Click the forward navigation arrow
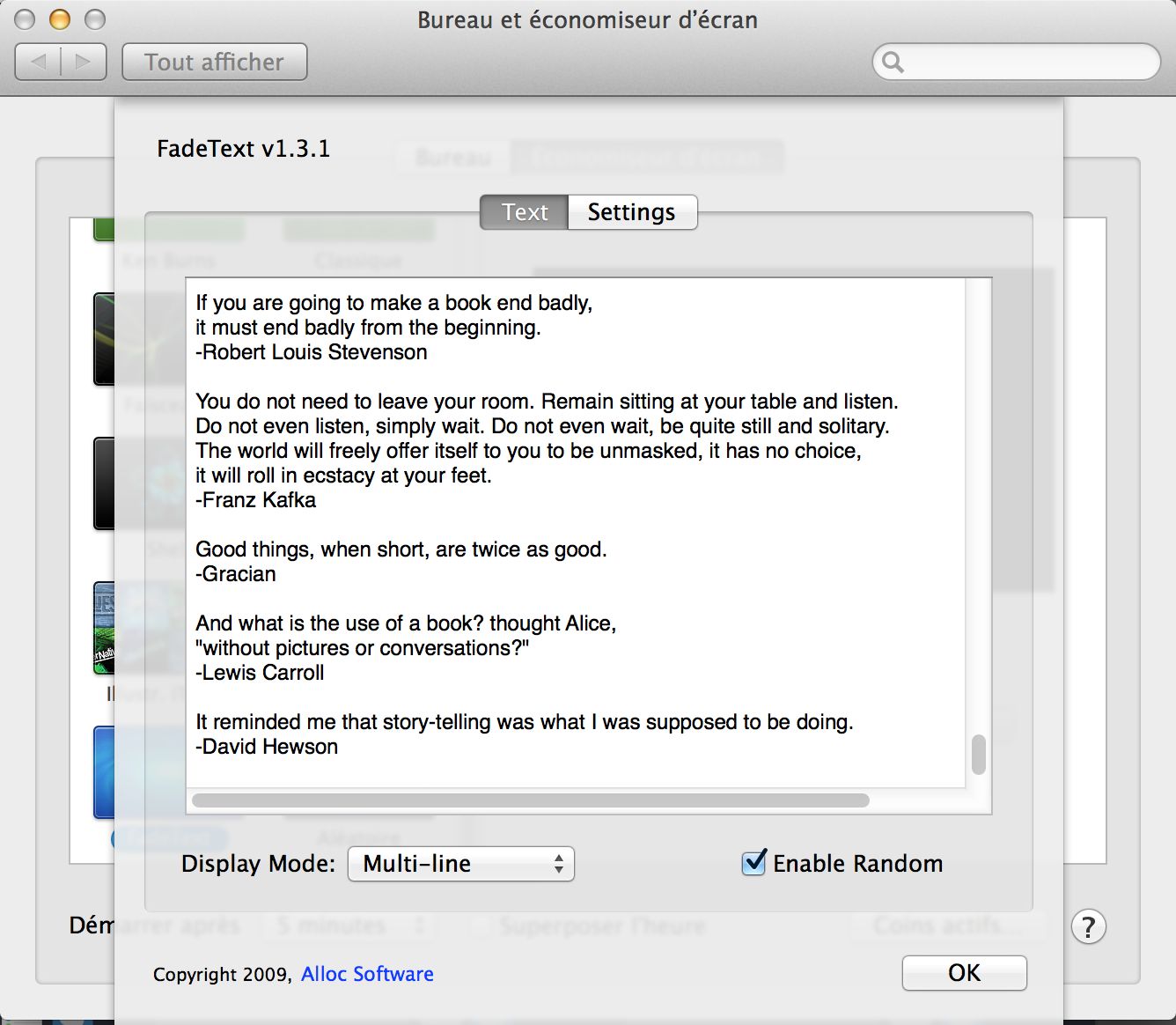The height and width of the screenshot is (1025, 1176). [x=84, y=62]
